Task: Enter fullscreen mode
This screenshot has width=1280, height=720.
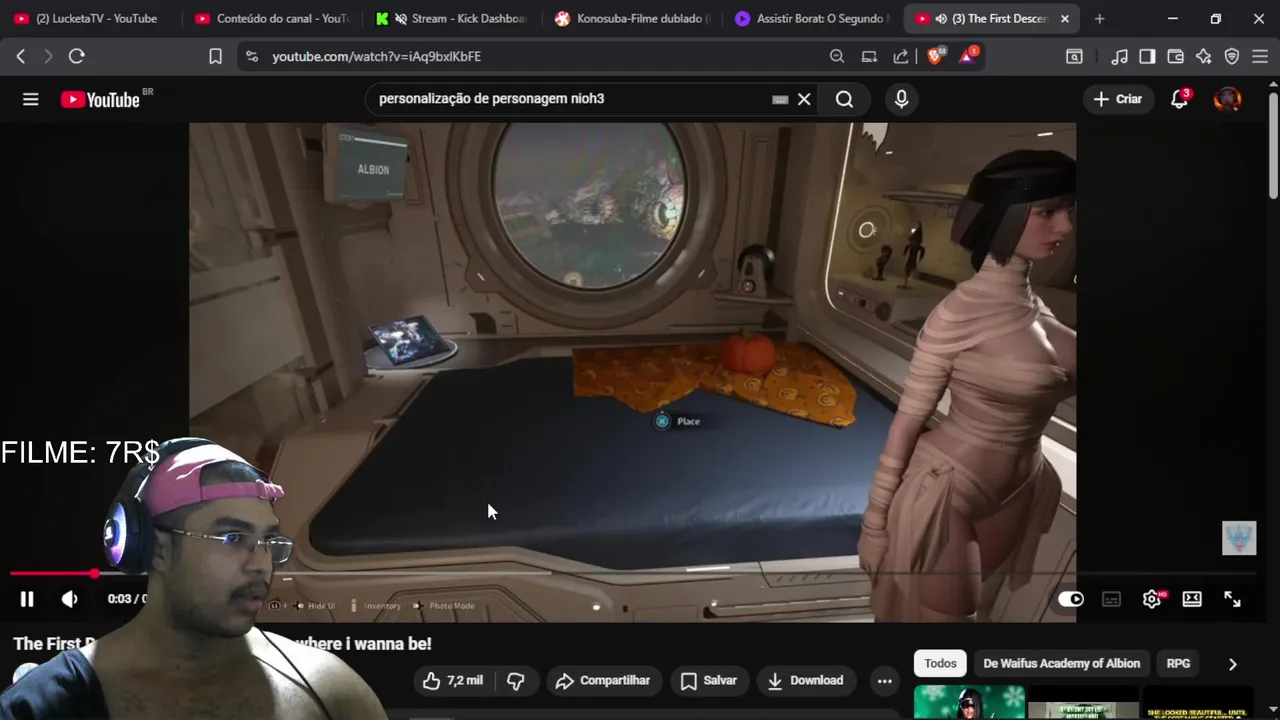Action: point(1232,599)
